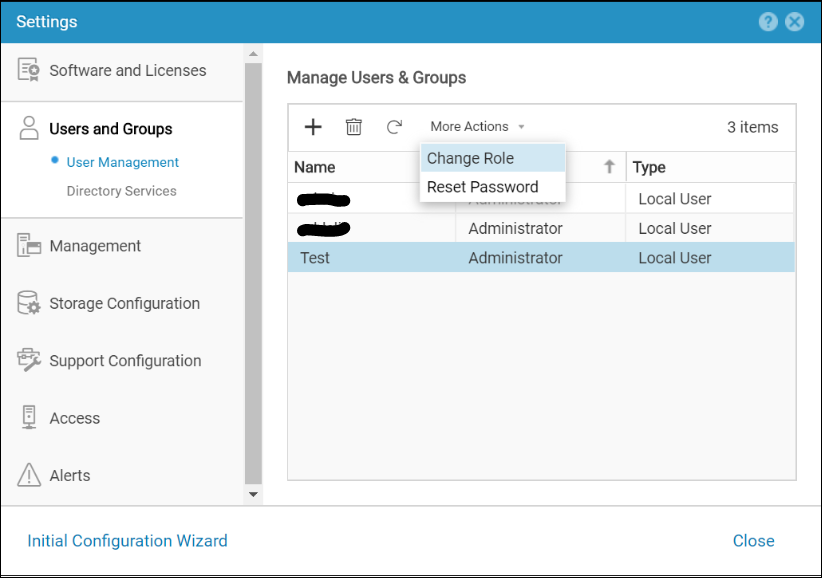822x578 pixels.
Task: Select the User Management sub-item
Action: pos(122,162)
